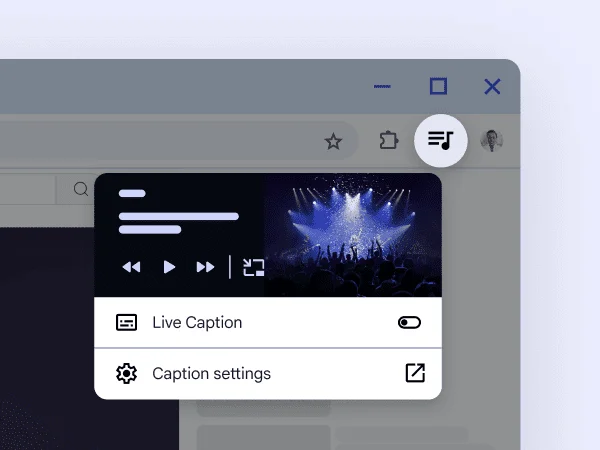Open the Extensions puzzle icon
Viewport: 600px width, 450px height.
(388, 141)
